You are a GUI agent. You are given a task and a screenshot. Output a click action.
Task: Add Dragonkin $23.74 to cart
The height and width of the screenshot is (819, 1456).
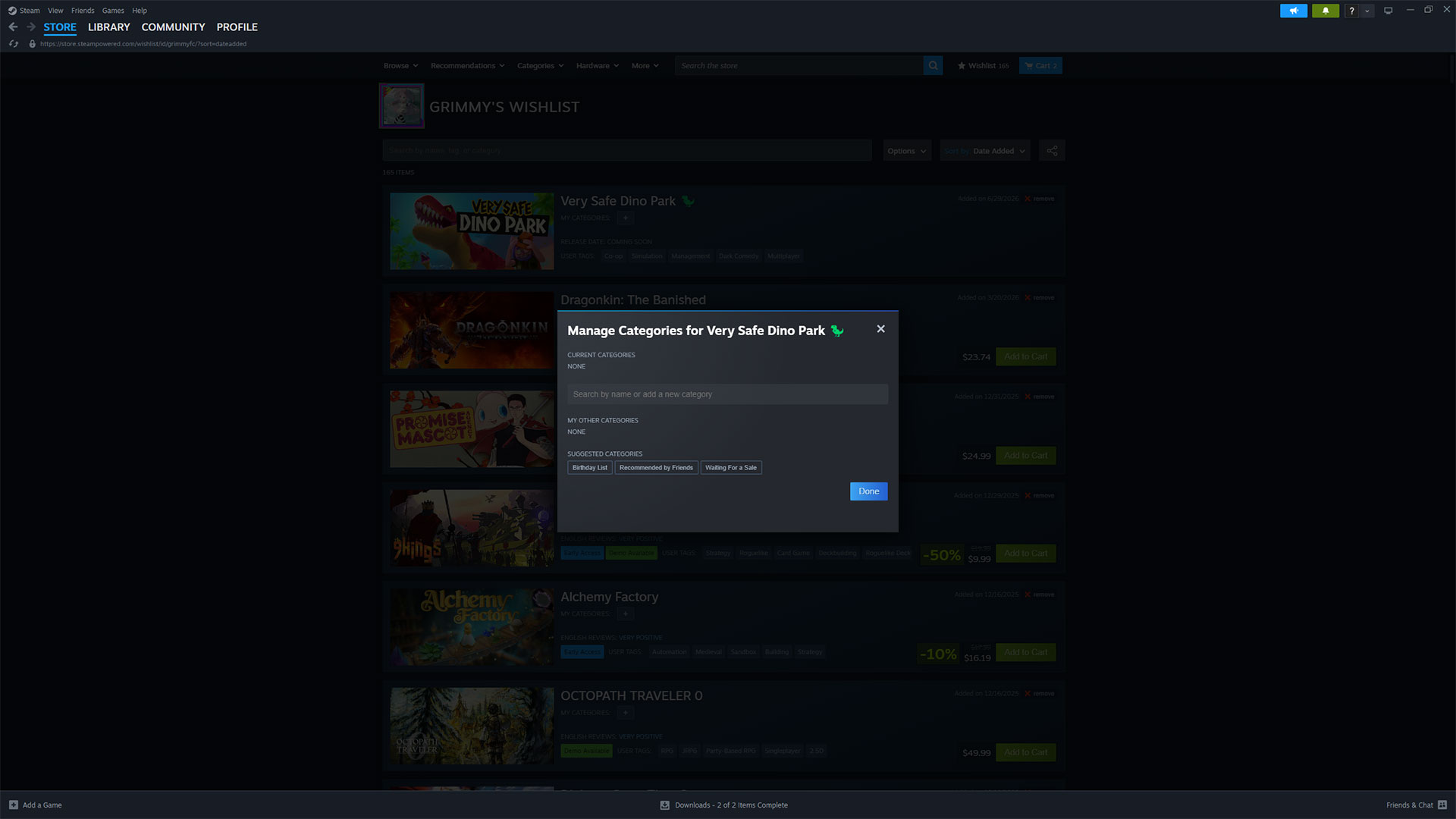pos(1025,356)
